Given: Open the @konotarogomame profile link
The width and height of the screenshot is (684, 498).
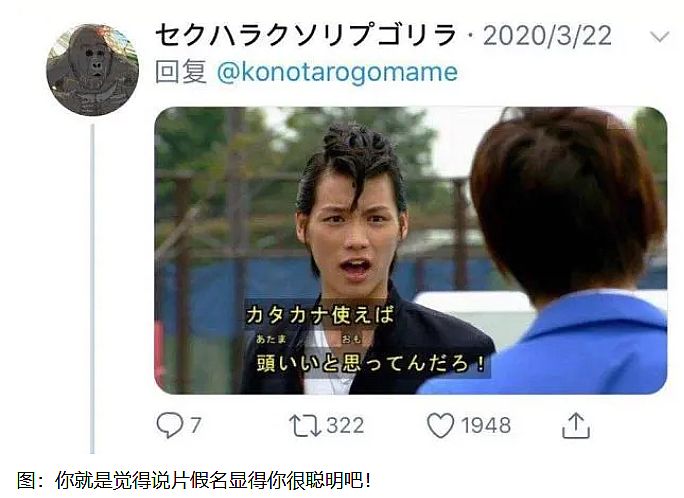Looking at the screenshot, I should point(337,72).
